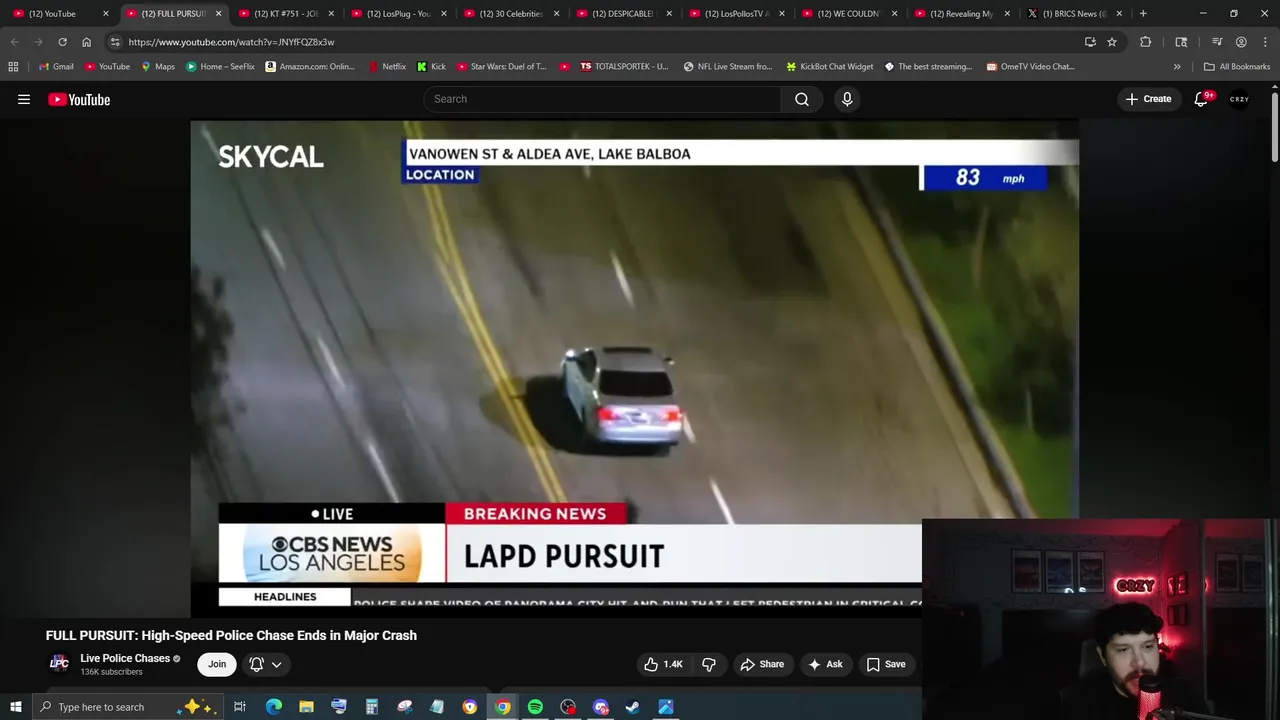Open the YouTube guide hamburger menu
The image size is (1280, 720).
(x=24, y=99)
